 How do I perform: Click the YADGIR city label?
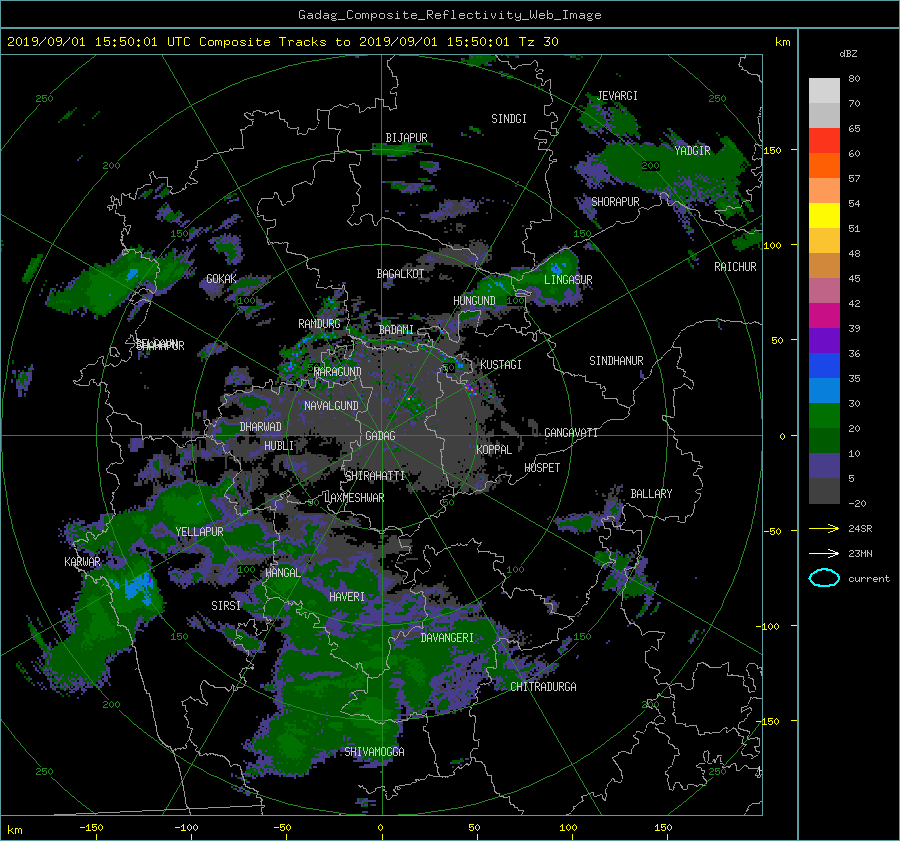(x=692, y=151)
